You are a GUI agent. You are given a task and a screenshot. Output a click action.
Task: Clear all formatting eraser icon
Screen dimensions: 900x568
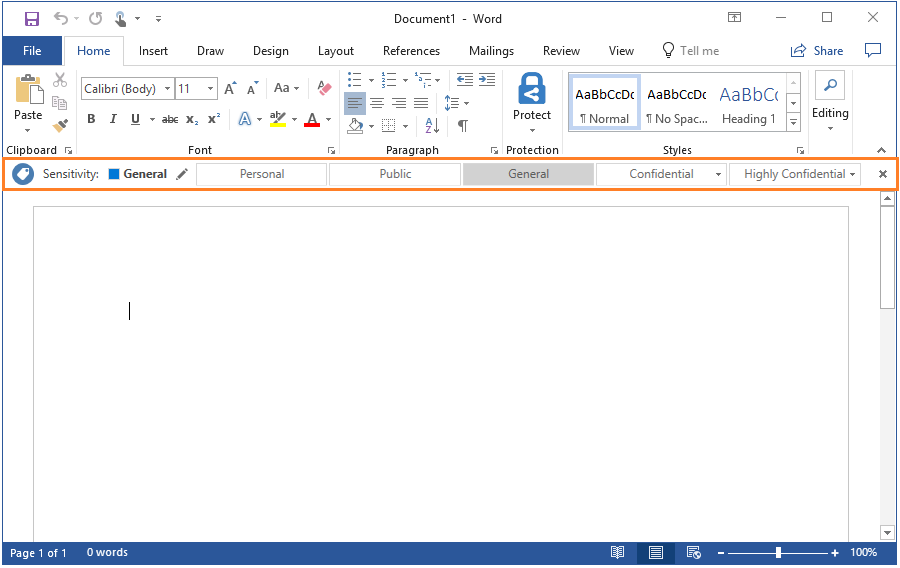coord(324,88)
